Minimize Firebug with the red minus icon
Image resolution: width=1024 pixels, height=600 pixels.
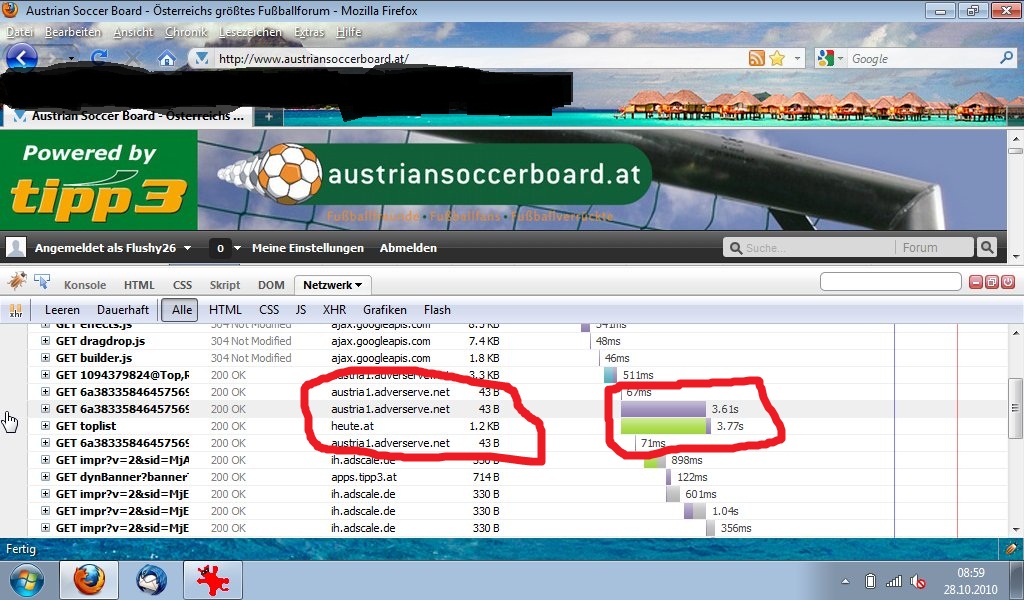[x=976, y=282]
